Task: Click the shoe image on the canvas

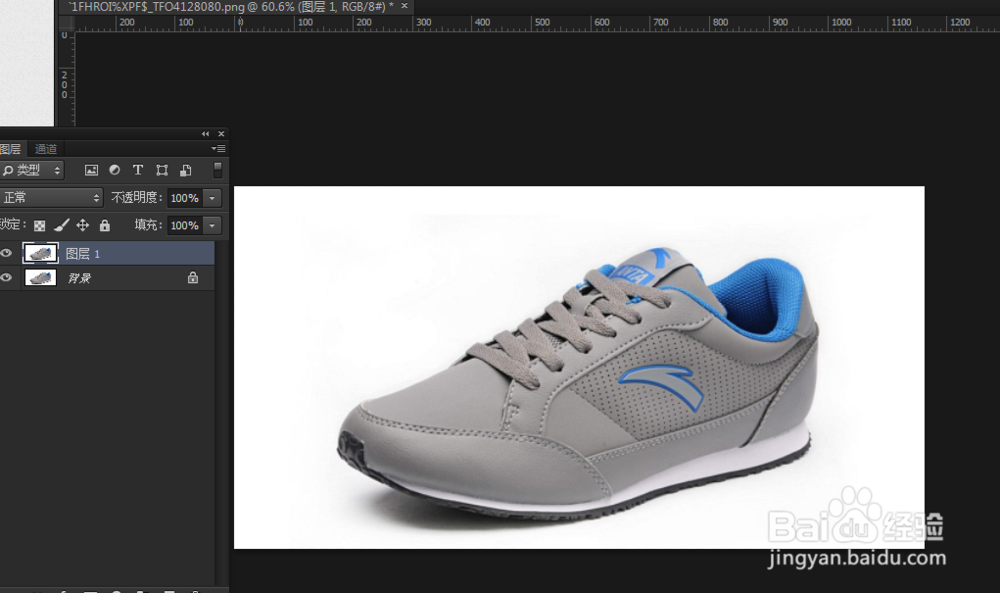Action: pos(578,385)
